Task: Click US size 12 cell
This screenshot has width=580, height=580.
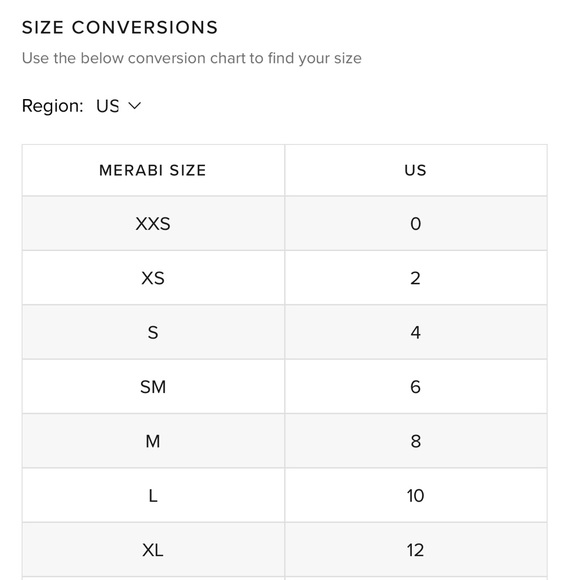Action: click(416, 550)
